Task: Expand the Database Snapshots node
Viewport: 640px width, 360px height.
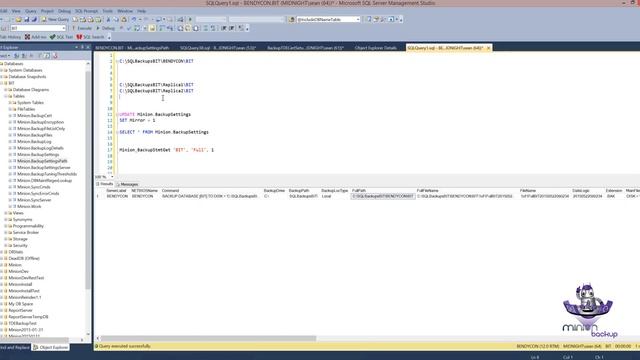Action: tap(2, 77)
